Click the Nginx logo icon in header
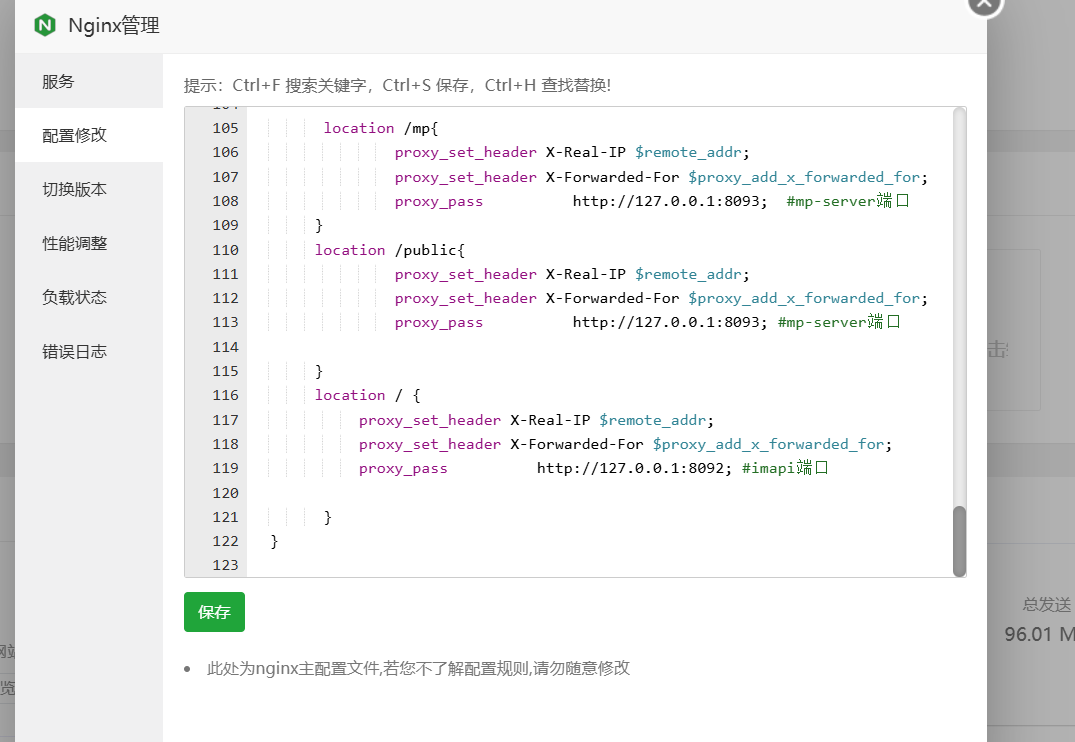 pyautogui.click(x=45, y=25)
